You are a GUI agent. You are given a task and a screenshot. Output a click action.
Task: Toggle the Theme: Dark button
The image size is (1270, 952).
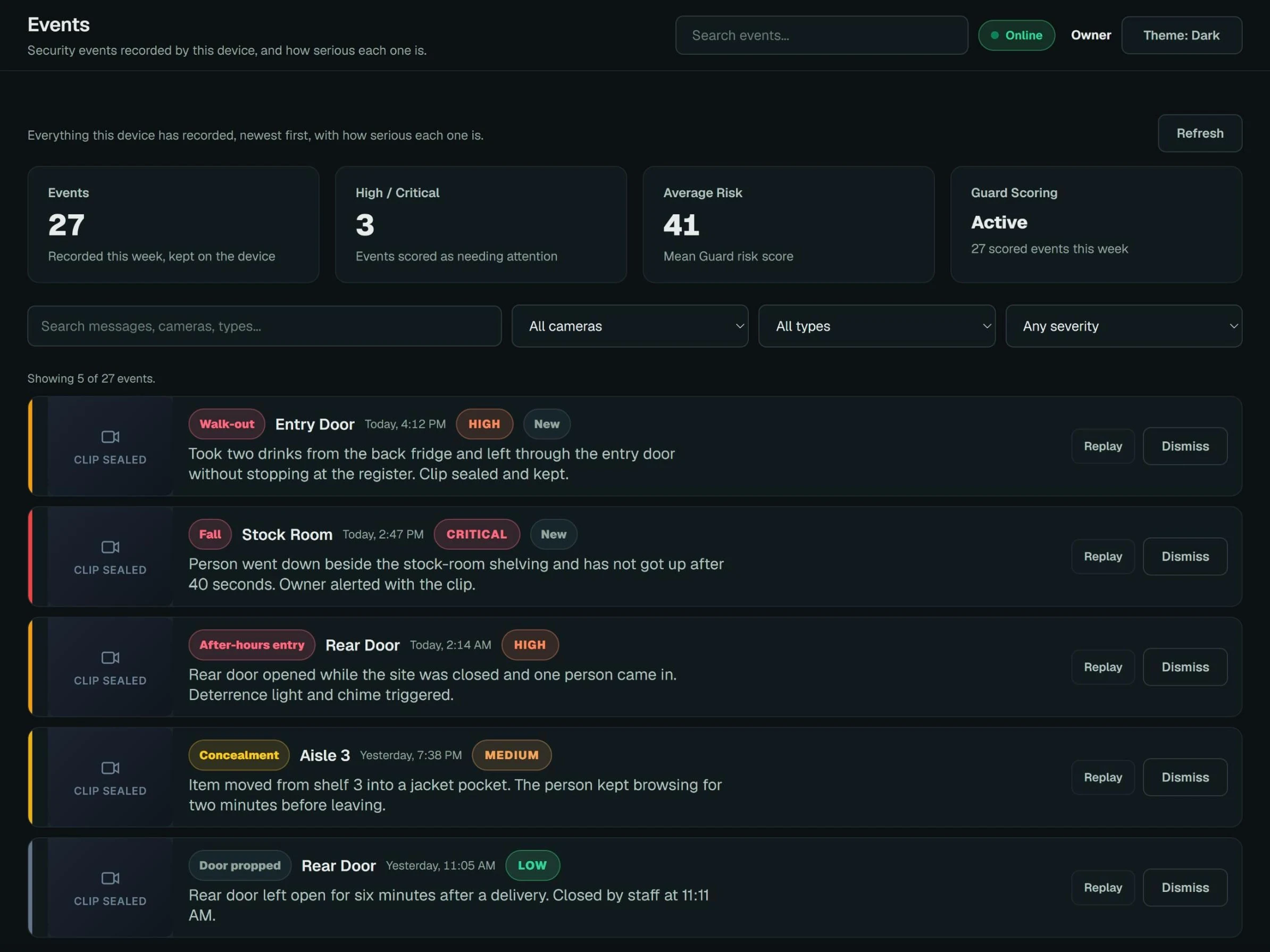[x=1182, y=35]
